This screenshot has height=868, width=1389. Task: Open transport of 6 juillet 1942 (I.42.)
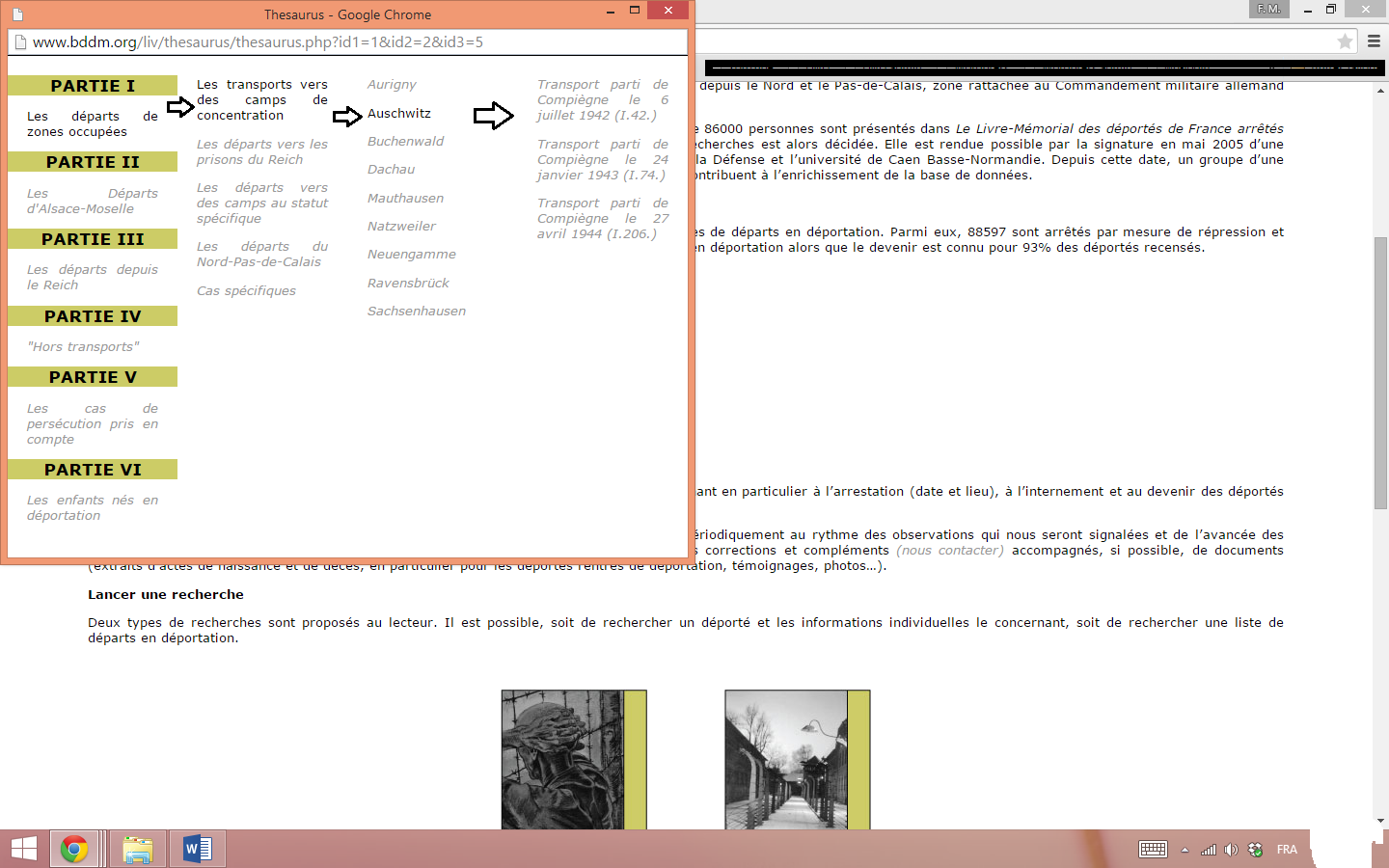pos(602,100)
